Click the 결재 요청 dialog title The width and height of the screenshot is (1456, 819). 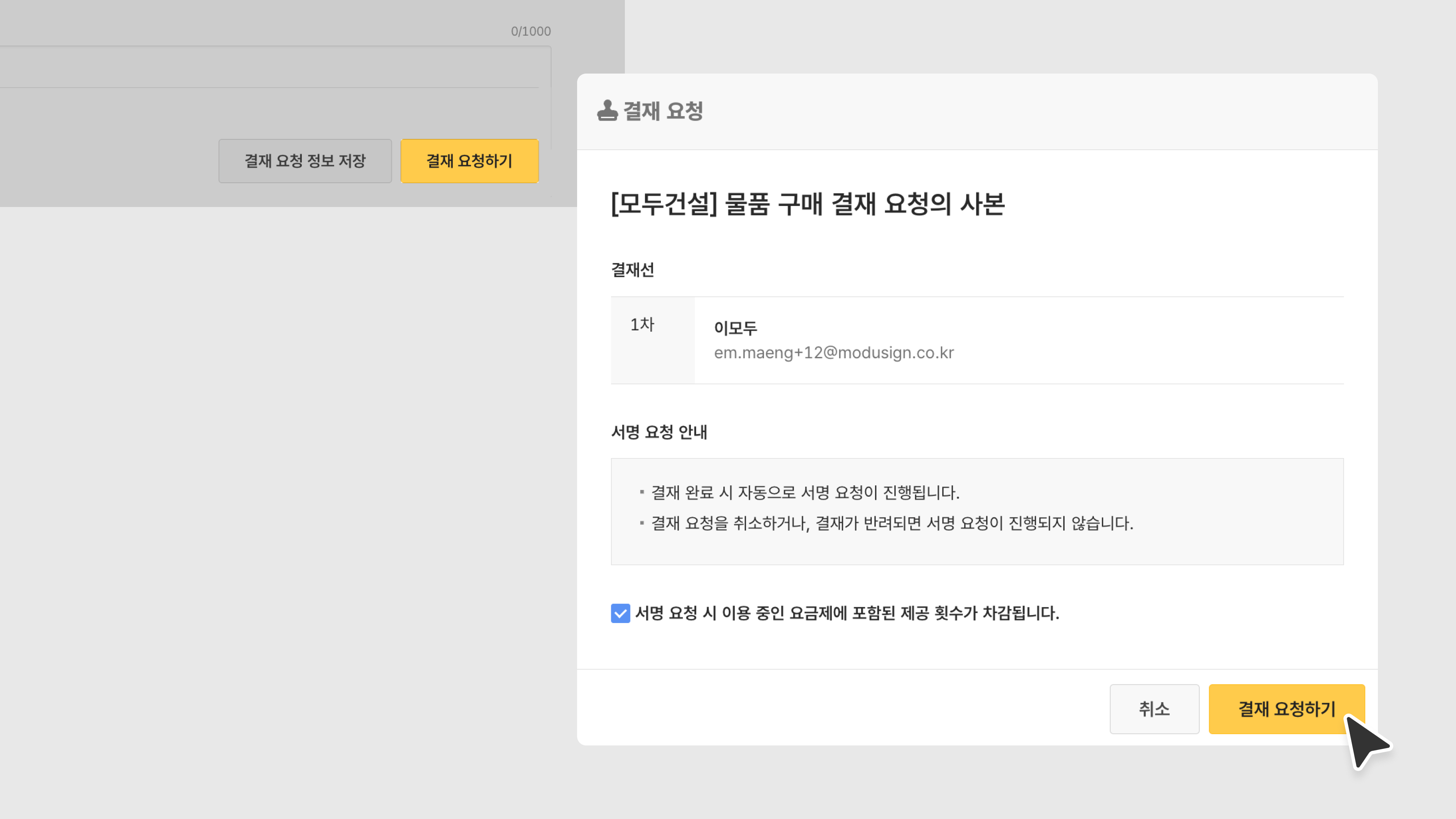663,111
